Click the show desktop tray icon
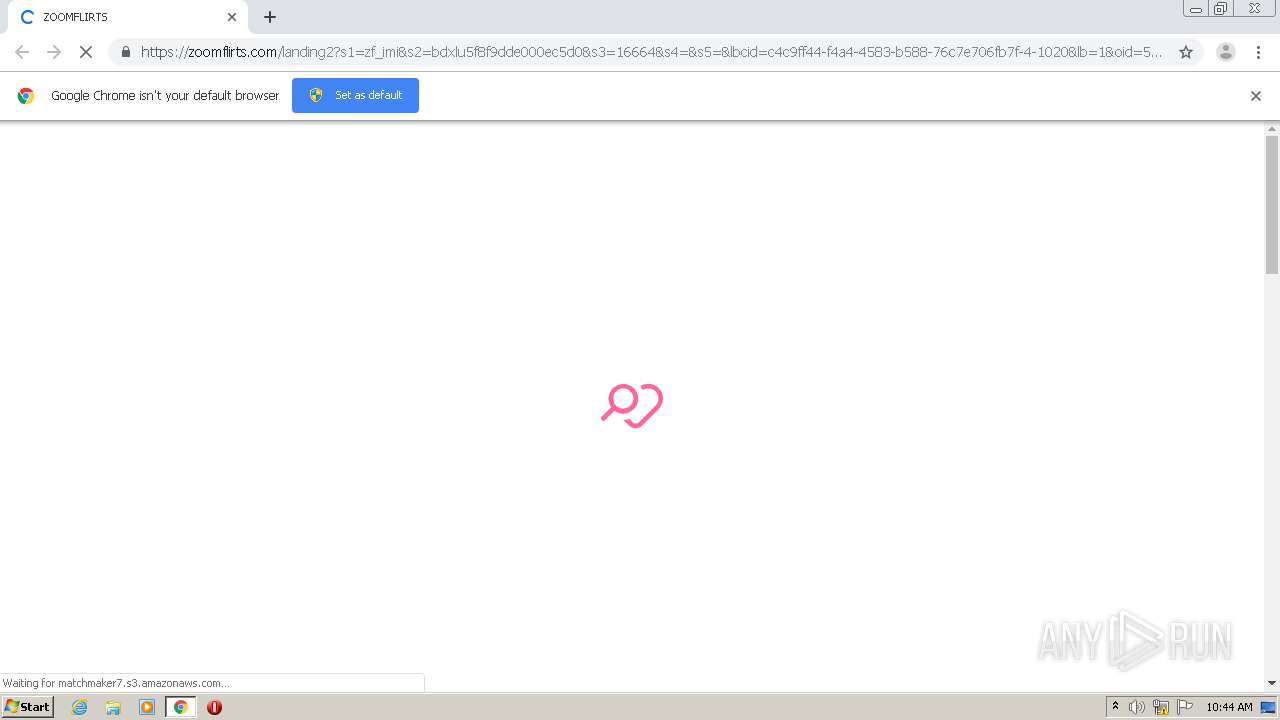This screenshot has width=1280, height=720. (x=1268, y=707)
